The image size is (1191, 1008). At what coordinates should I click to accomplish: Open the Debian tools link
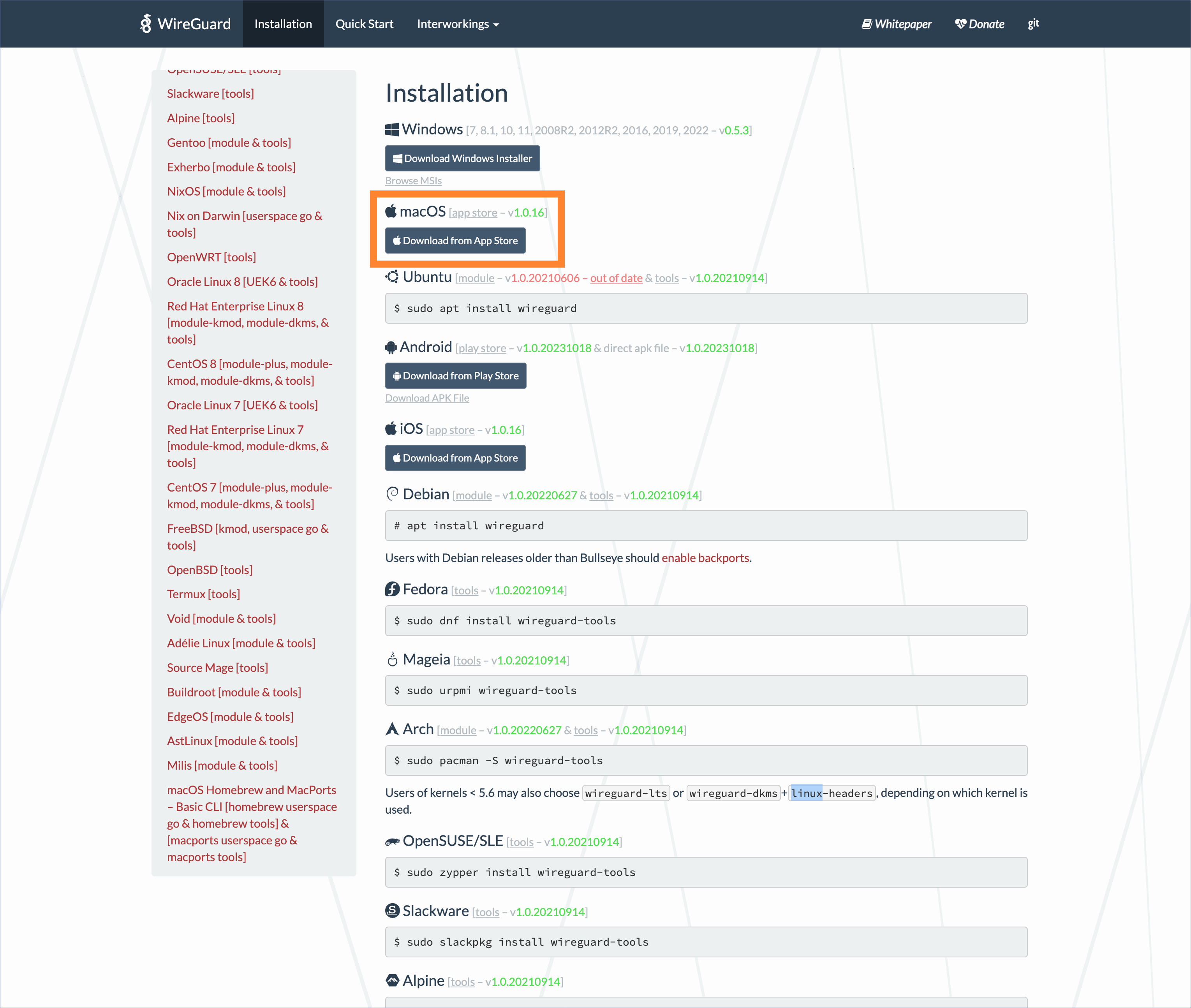click(x=601, y=495)
